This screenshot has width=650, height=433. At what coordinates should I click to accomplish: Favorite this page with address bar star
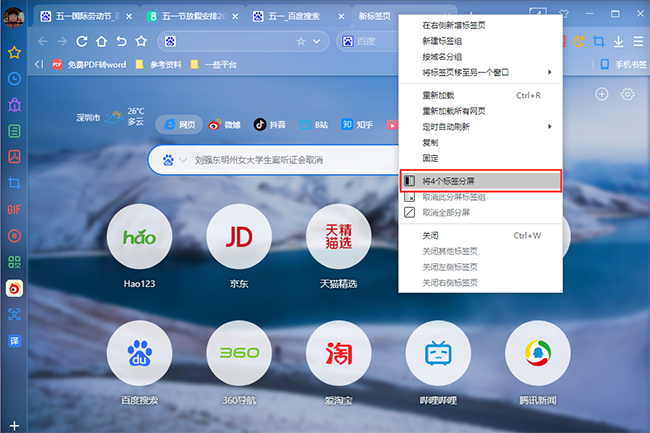coord(301,41)
